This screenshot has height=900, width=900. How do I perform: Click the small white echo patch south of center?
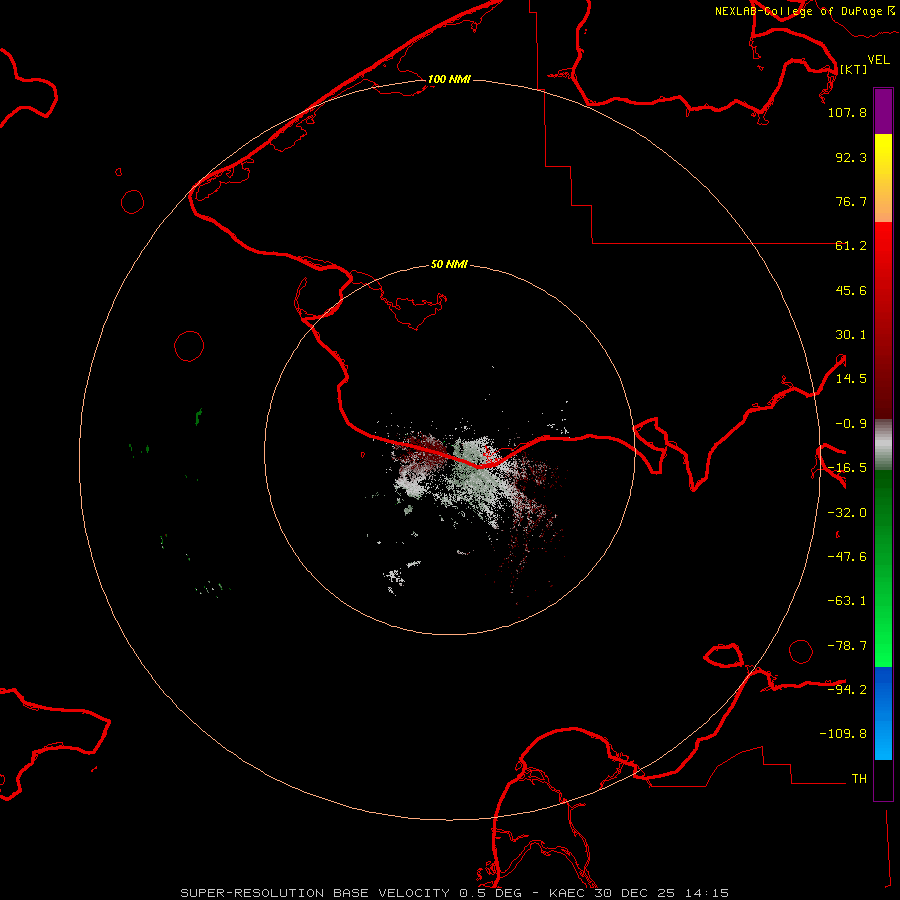click(394, 576)
